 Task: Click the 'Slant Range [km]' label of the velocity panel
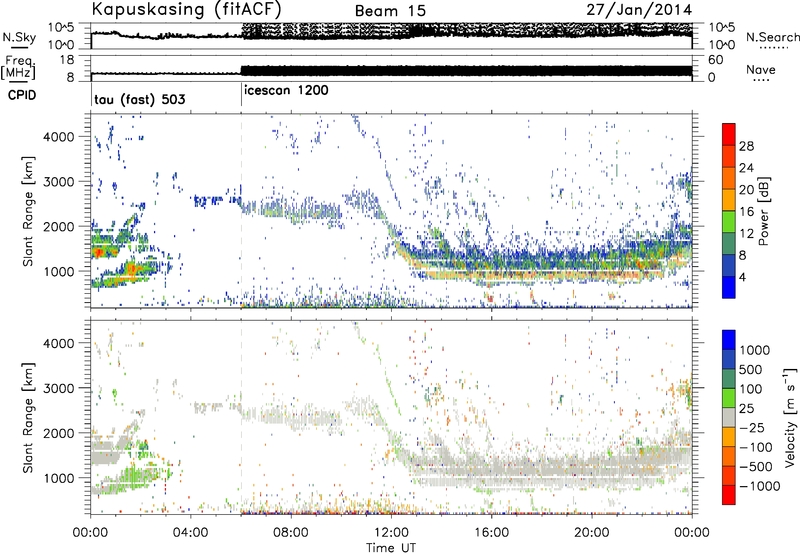coord(28,418)
